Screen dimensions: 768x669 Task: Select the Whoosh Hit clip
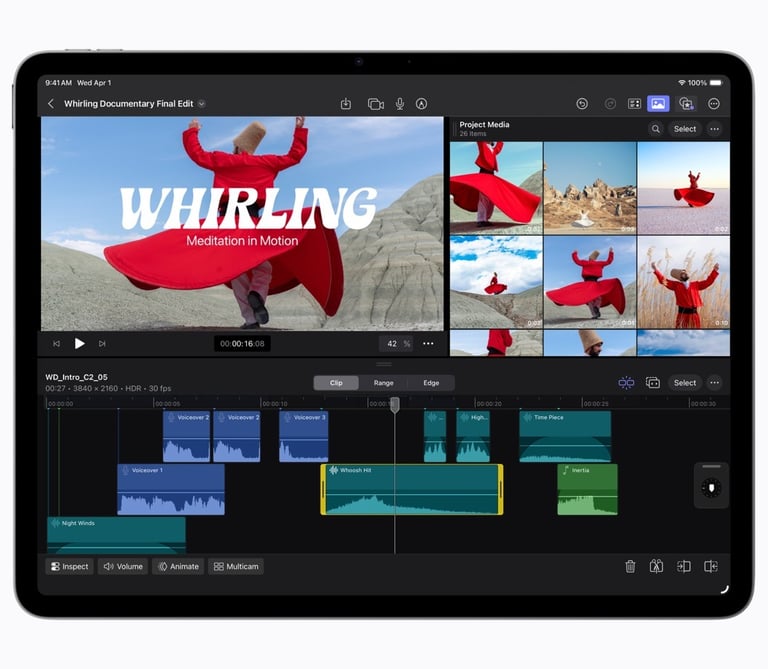(411, 489)
